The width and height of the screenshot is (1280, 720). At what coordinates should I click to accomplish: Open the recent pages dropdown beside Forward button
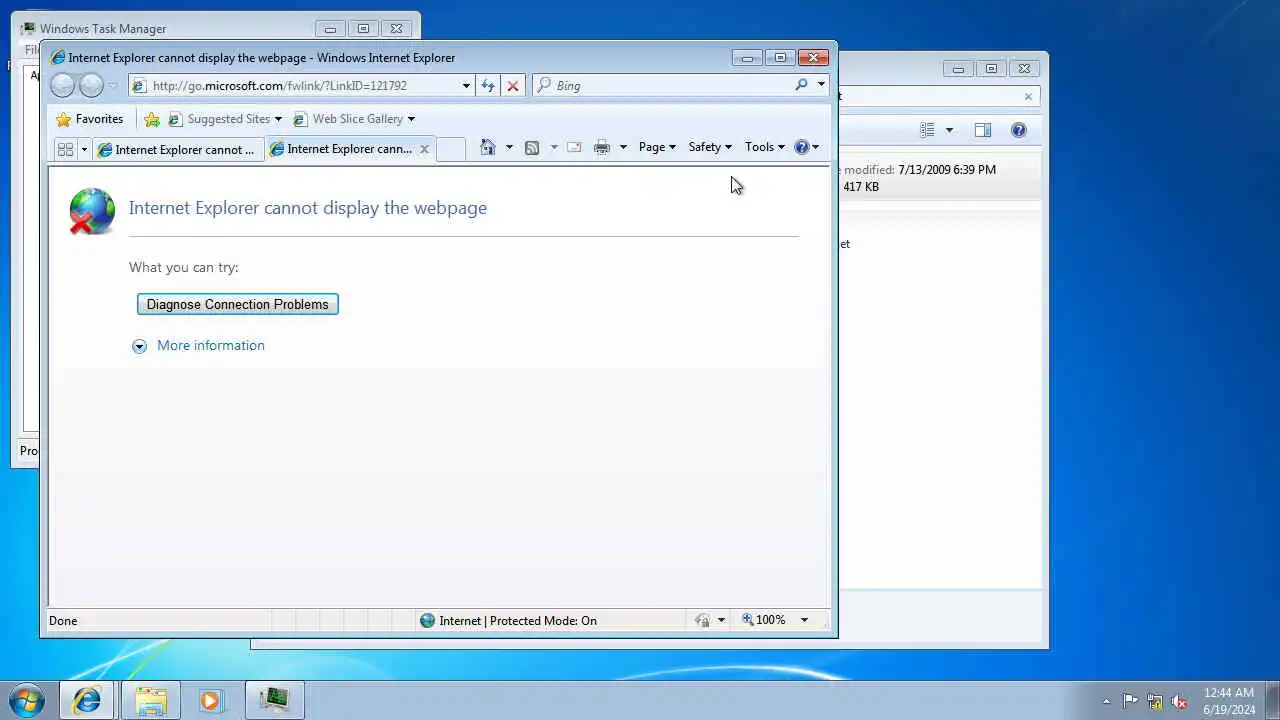112,86
